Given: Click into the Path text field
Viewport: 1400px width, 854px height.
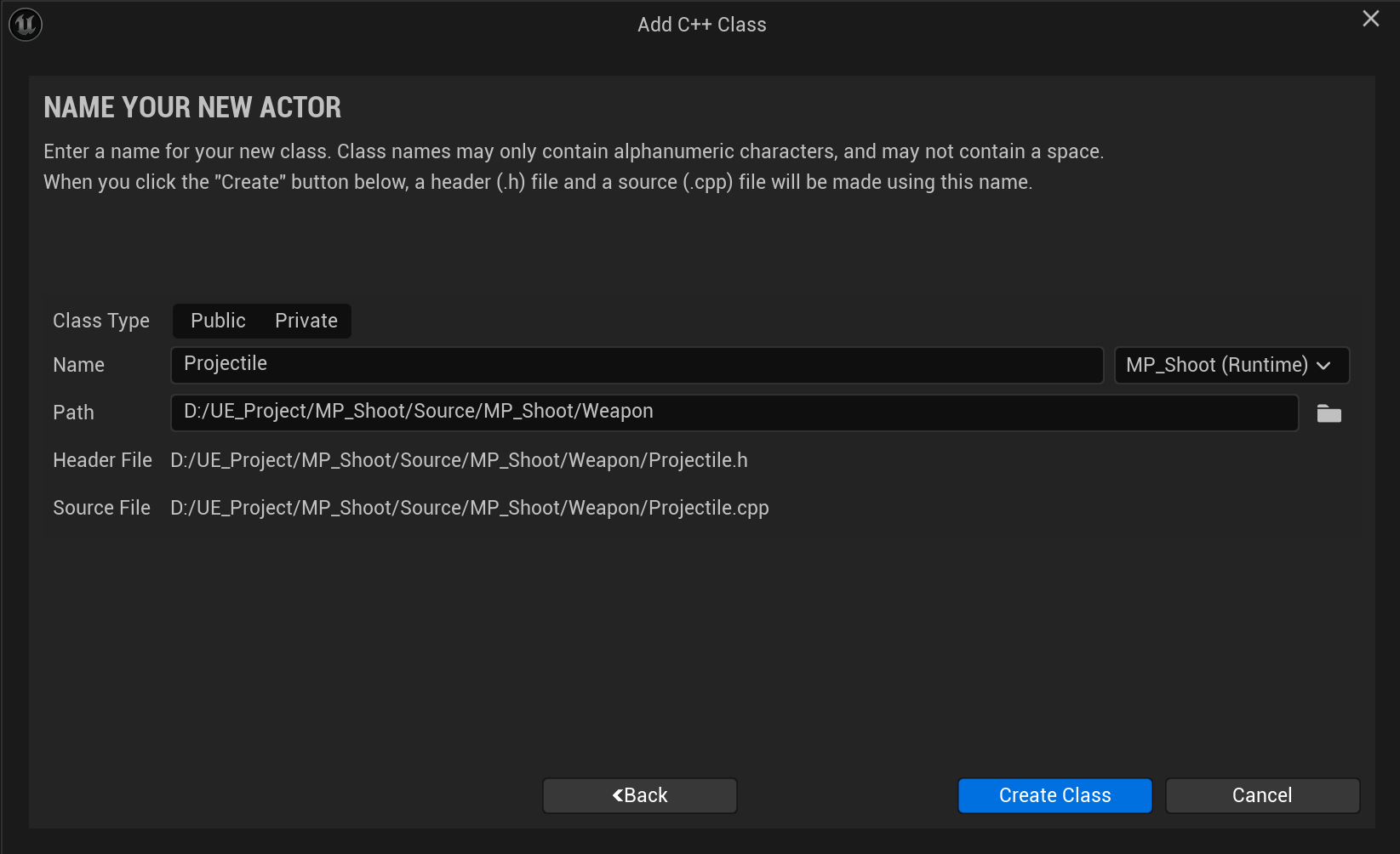Looking at the screenshot, I should [734, 413].
